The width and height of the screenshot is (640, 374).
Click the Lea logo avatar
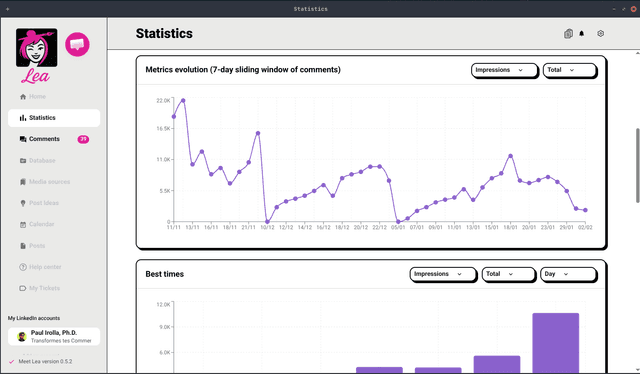pyautogui.click(x=37, y=48)
